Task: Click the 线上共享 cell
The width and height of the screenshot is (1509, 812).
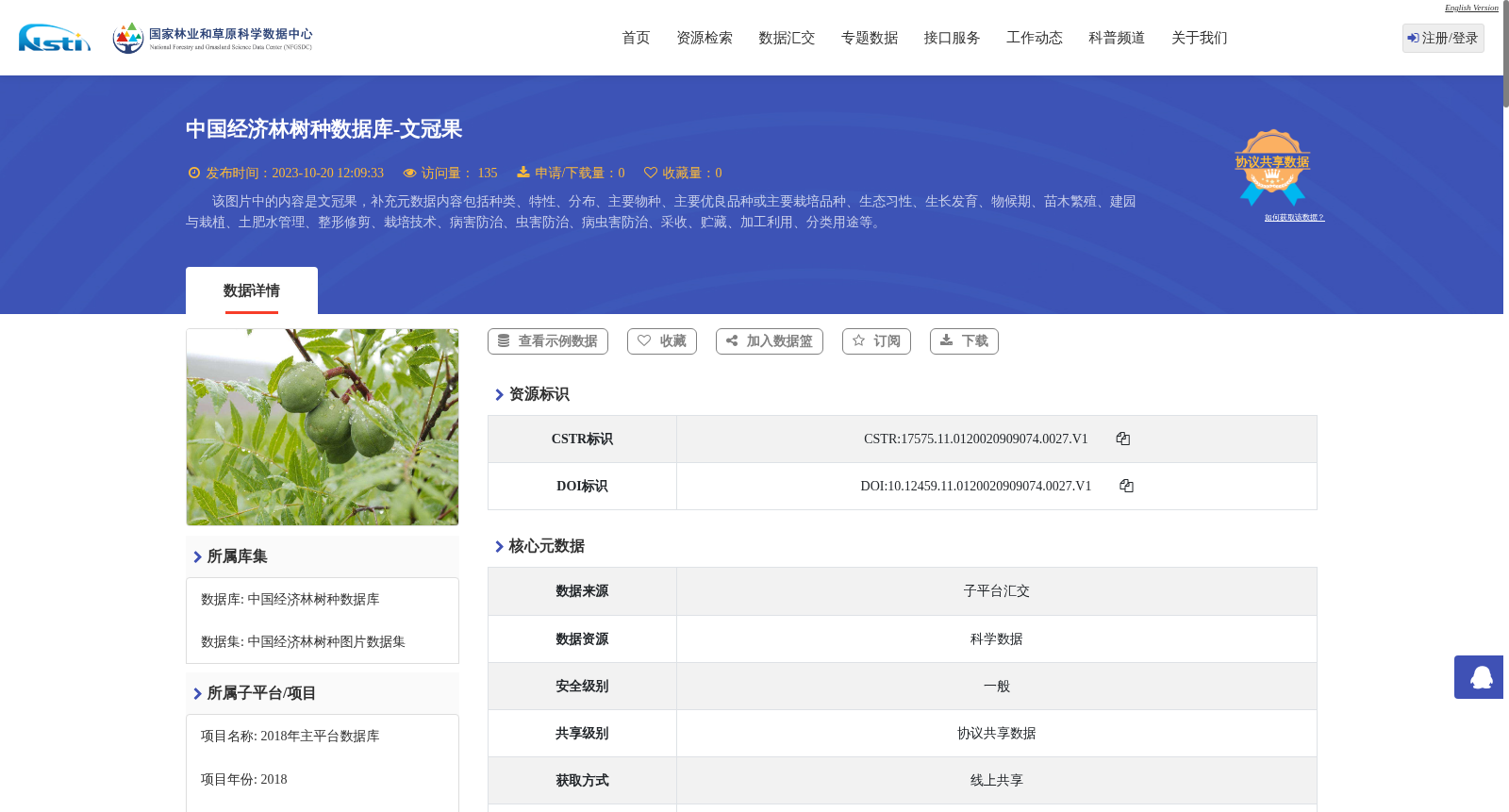Action: [997, 781]
